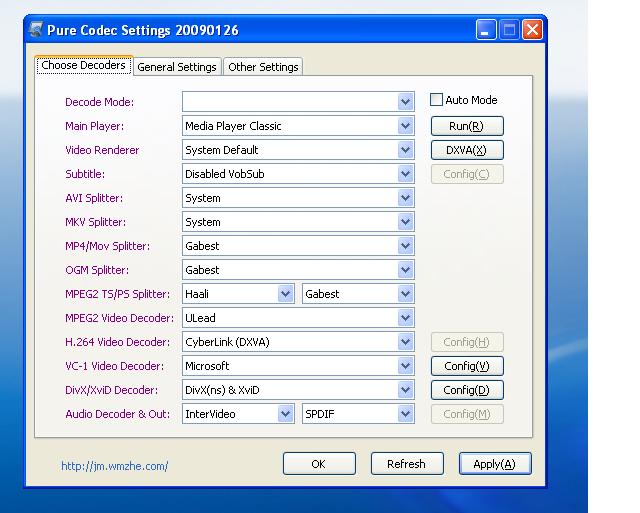Open Config(V) for VC-1 decoder
640x513 pixels.
click(467, 366)
